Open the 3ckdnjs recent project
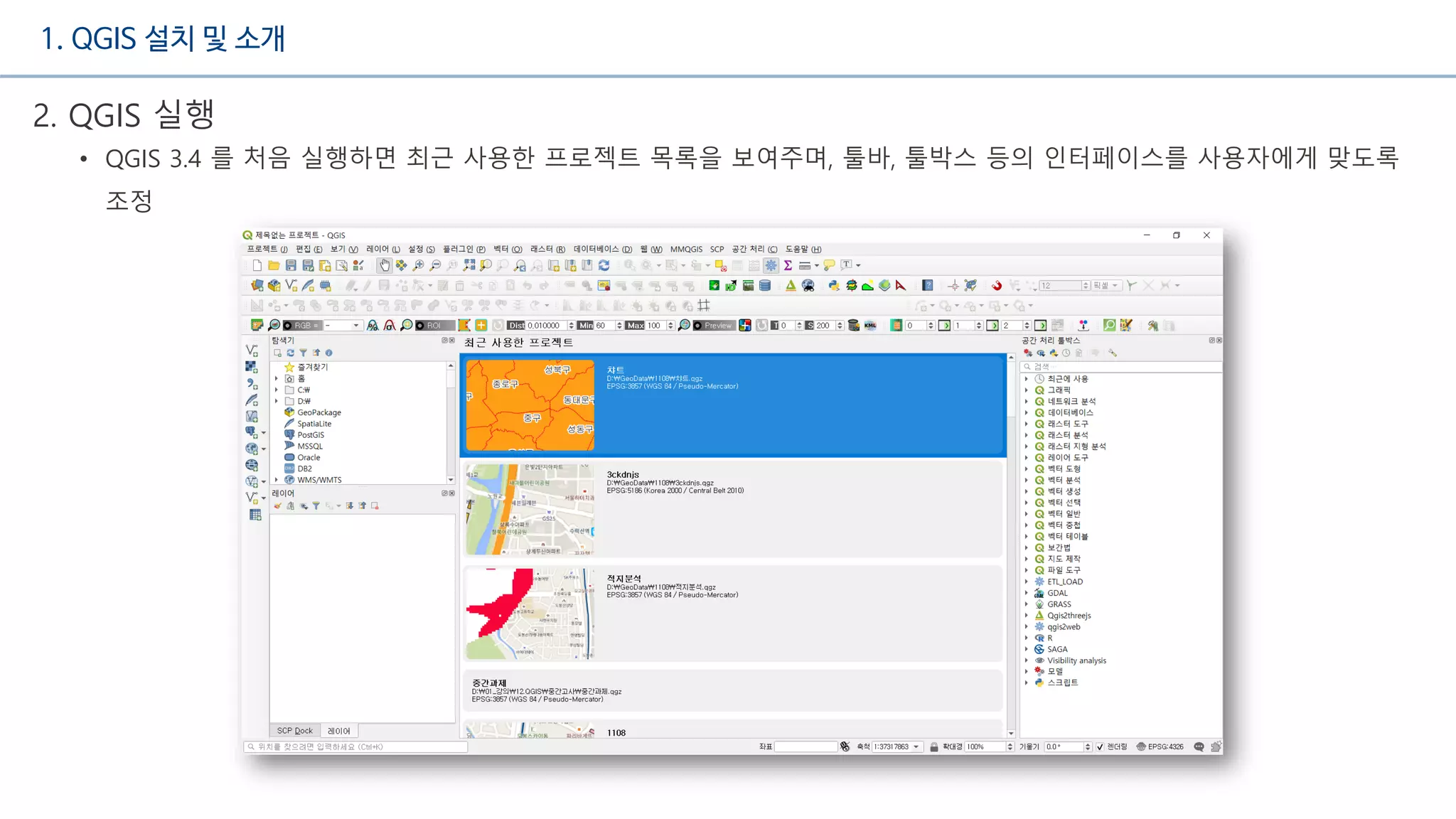Image resolution: width=1456 pixels, height=819 pixels. tap(733, 510)
